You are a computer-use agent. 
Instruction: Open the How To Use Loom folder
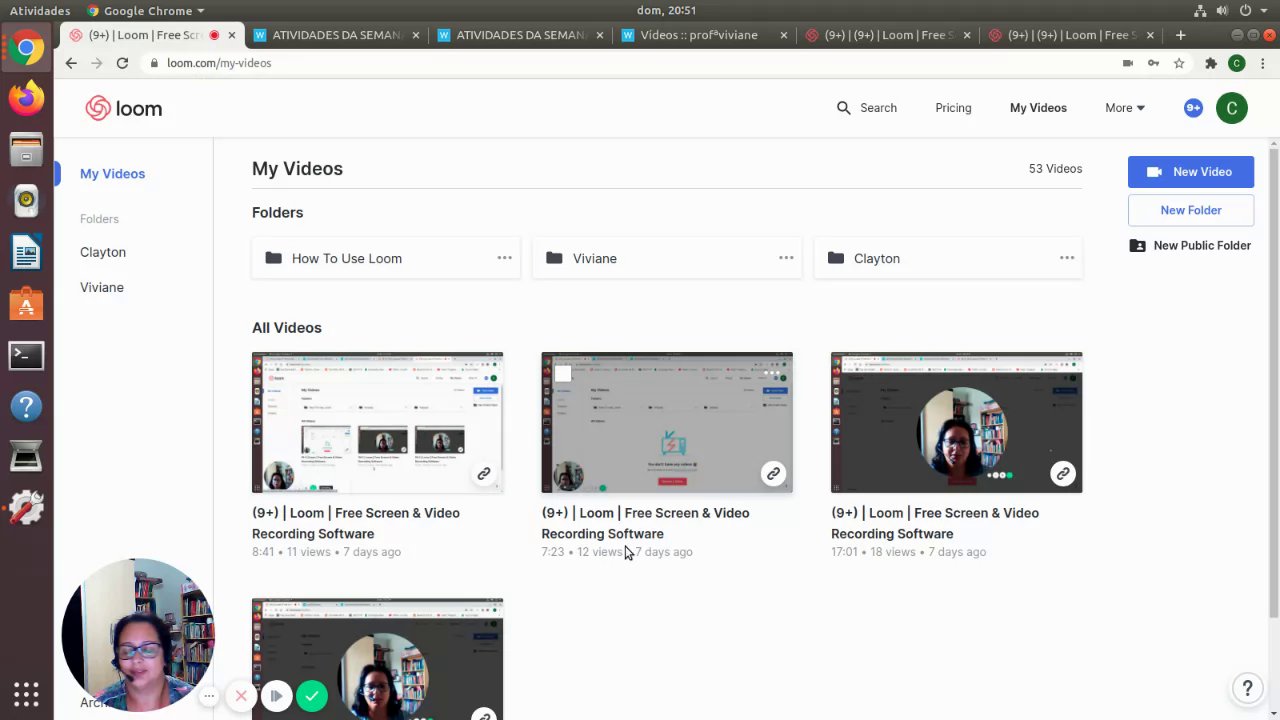coord(386,258)
